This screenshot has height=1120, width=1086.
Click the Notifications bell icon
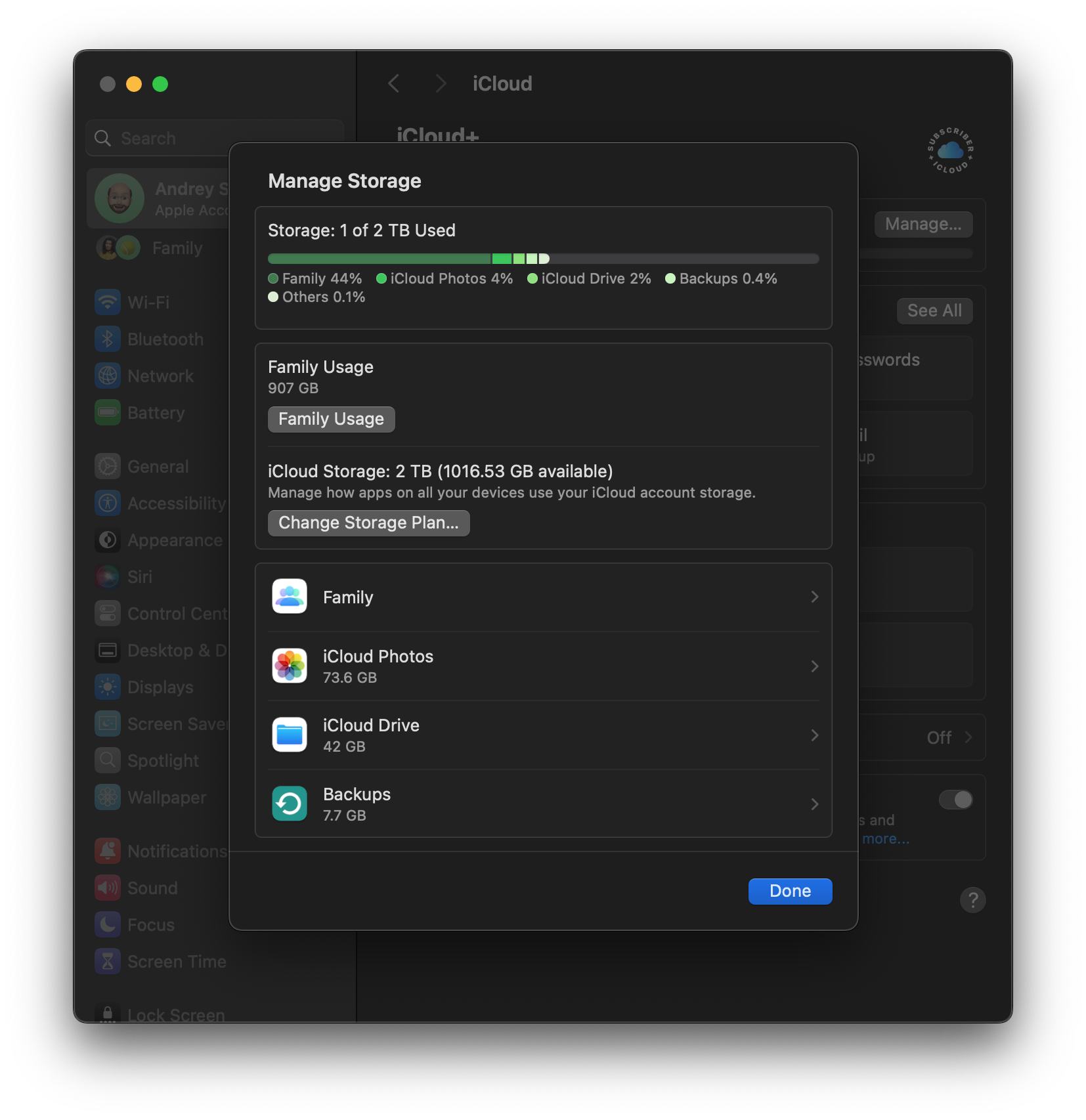click(108, 851)
